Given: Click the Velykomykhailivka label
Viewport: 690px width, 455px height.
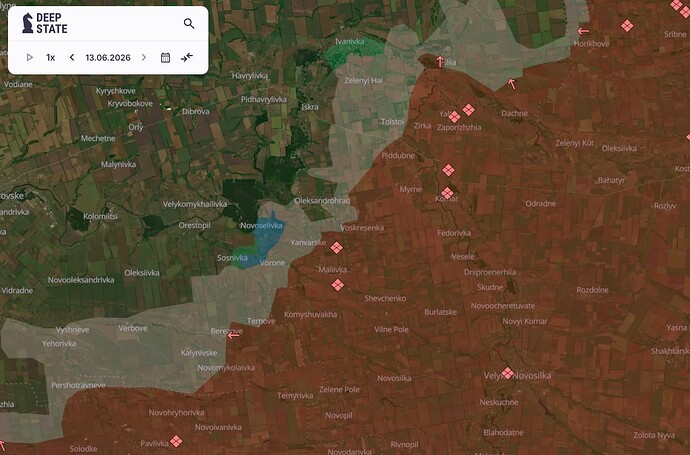Looking at the screenshot, I should click(x=195, y=204).
